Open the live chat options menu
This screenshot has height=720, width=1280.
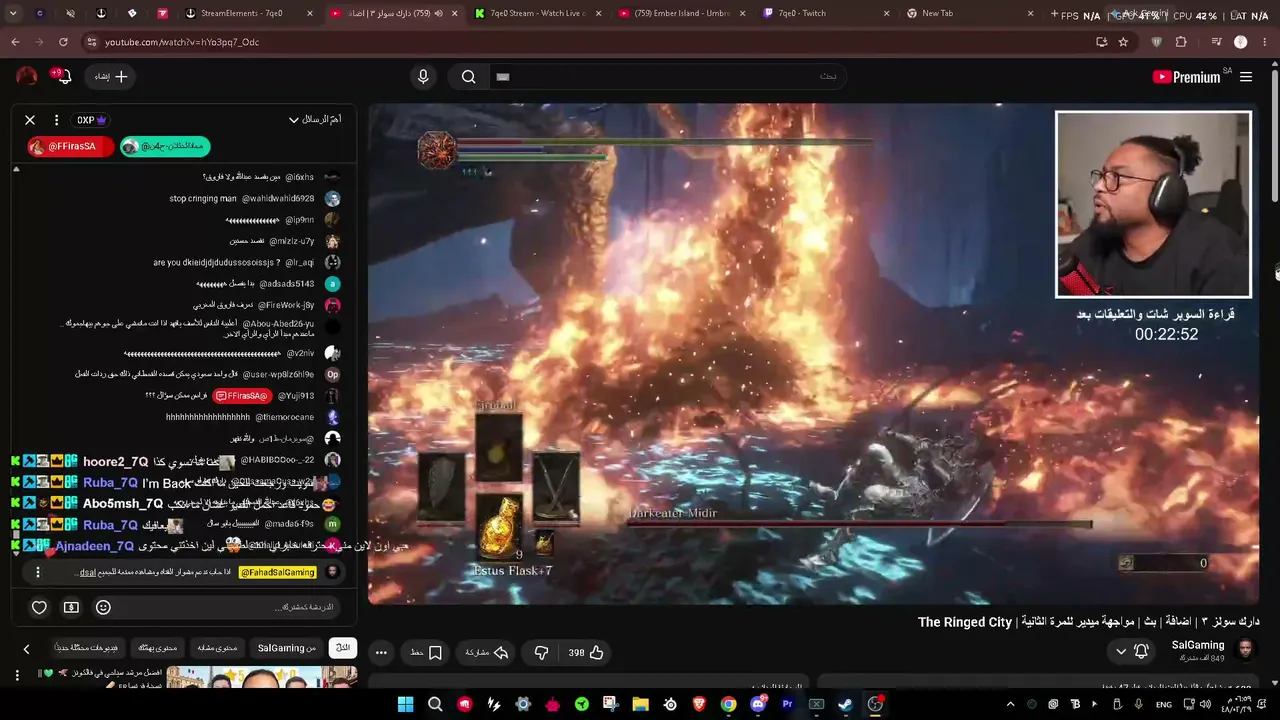[x=56, y=120]
